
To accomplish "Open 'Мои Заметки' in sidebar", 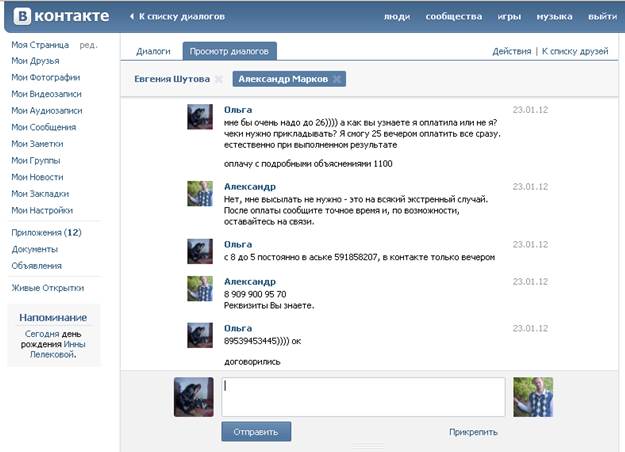I will point(37,144).
